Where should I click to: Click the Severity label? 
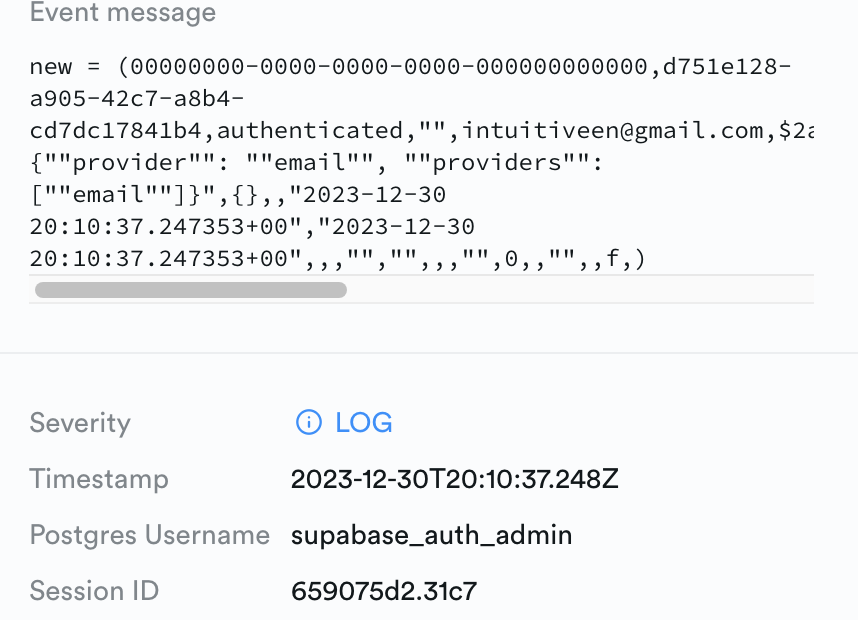click(x=80, y=424)
